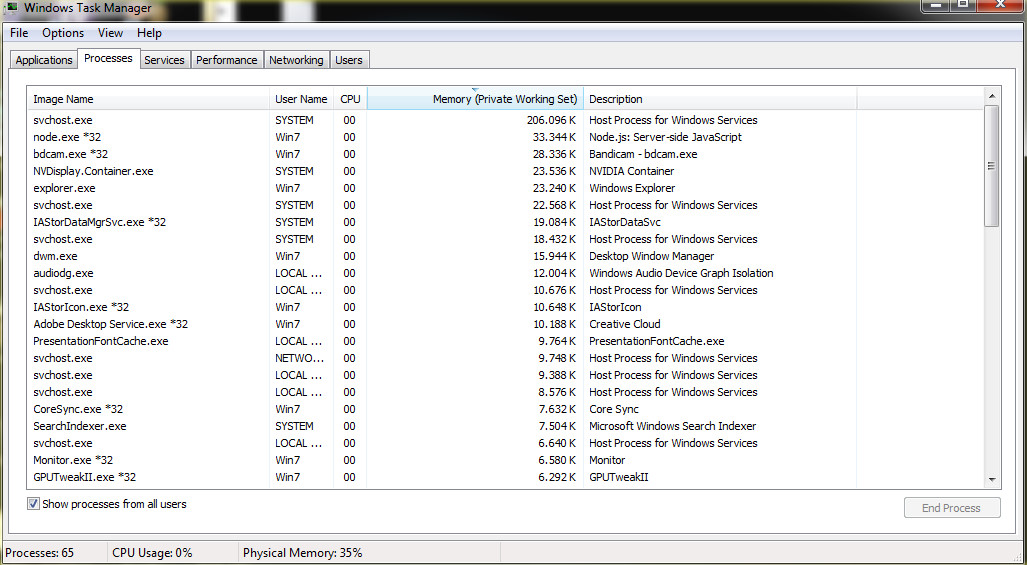The width and height of the screenshot is (1027, 565).
Task: Click the scrollbar down arrow
Action: click(992, 480)
